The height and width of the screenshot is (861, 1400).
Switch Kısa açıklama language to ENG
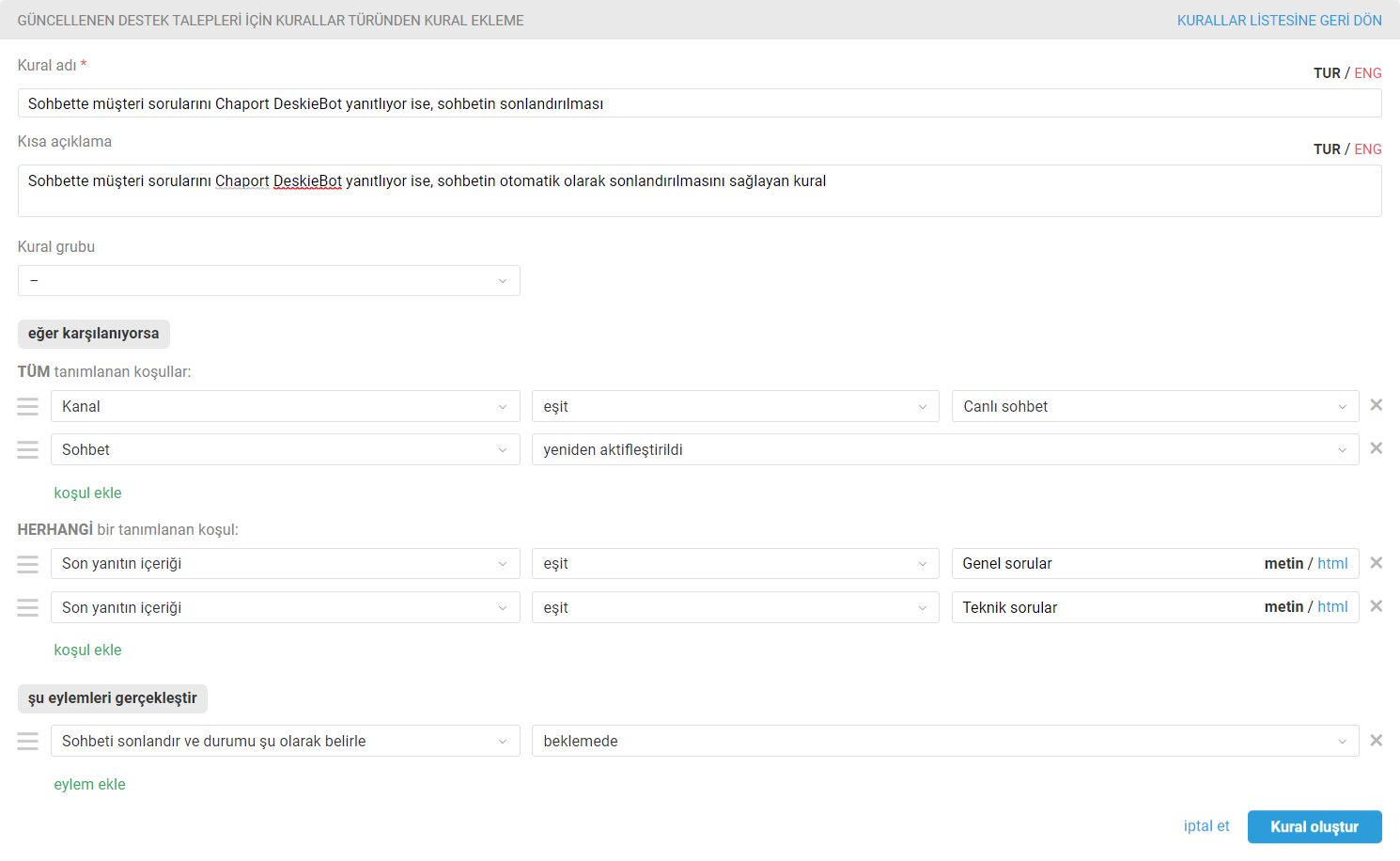point(1367,149)
